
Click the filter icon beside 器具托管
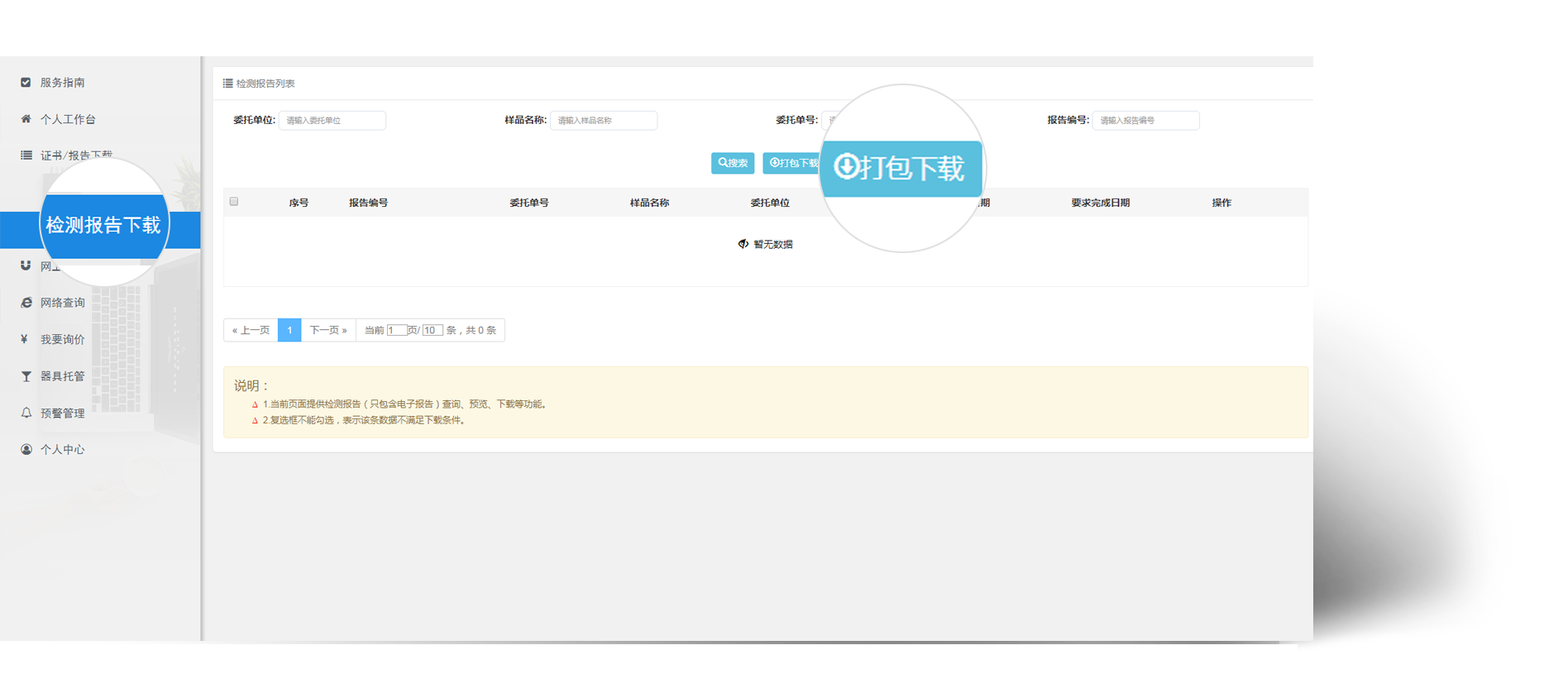pyautogui.click(x=26, y=376)
